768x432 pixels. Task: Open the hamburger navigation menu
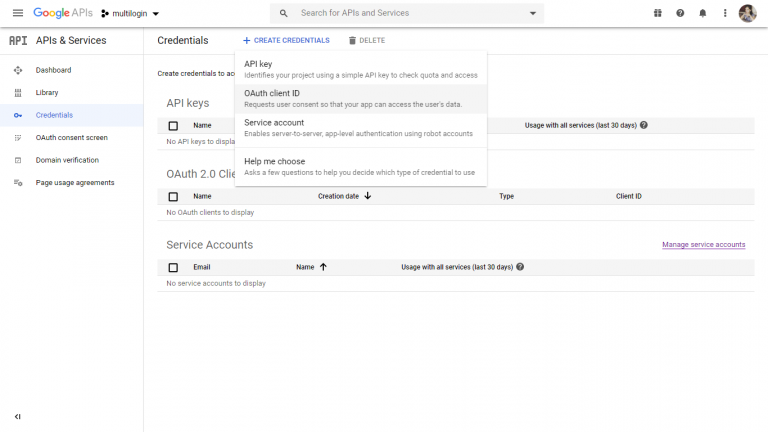coord(18,13)
